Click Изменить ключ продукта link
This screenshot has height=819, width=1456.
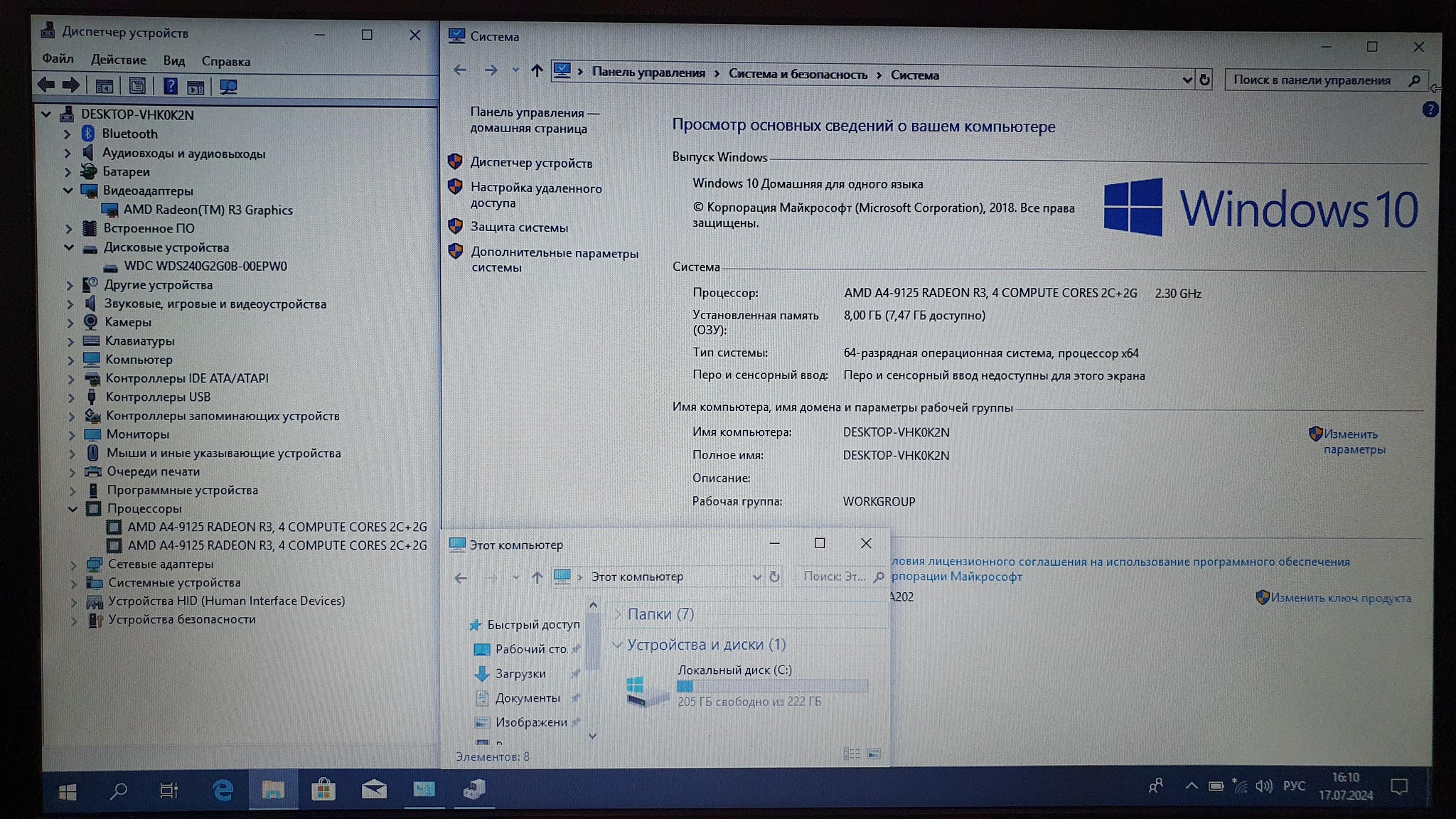(x=1340, y=598)
